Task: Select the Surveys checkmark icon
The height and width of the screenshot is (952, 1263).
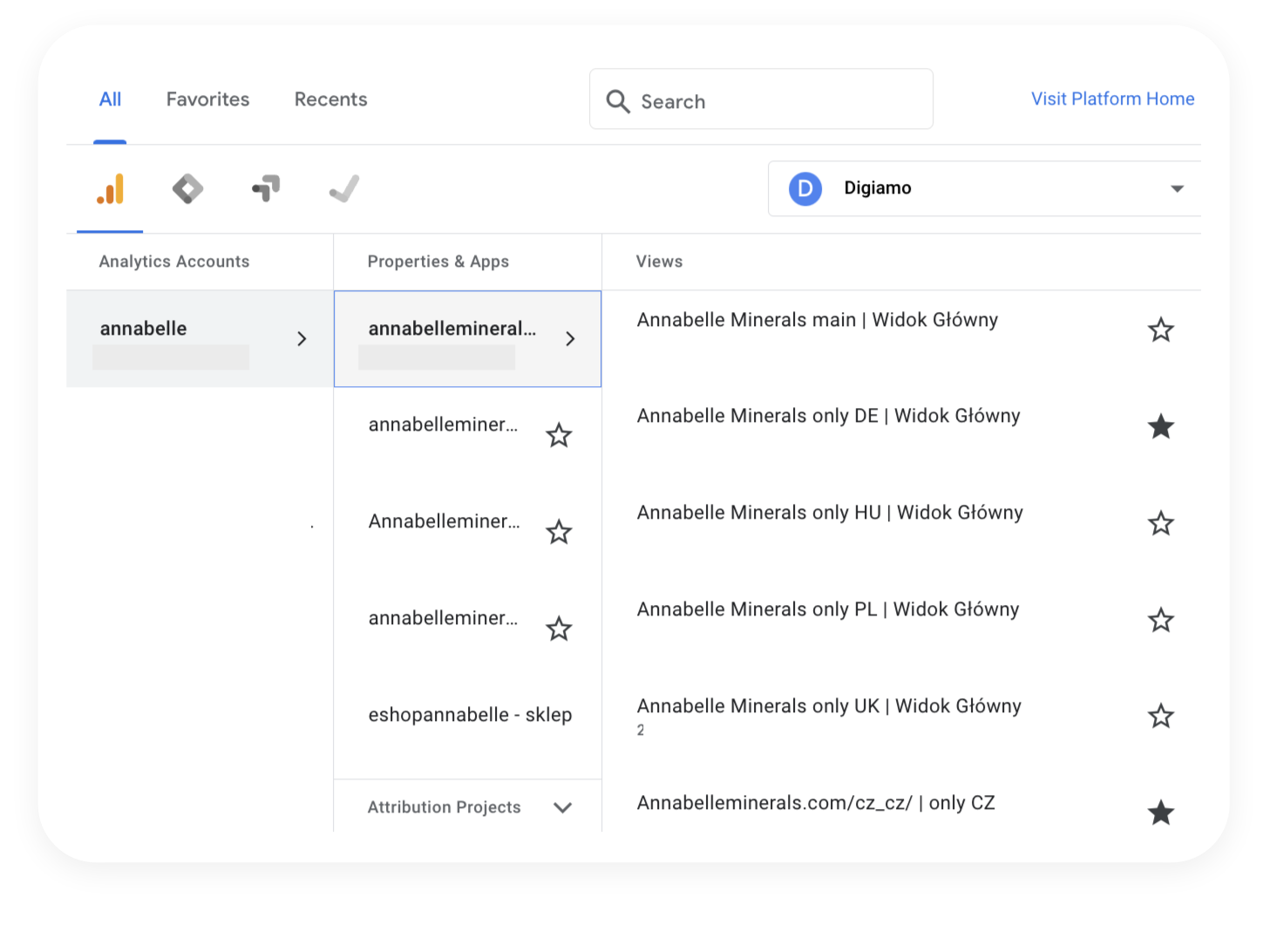Action: pos(344,188)
